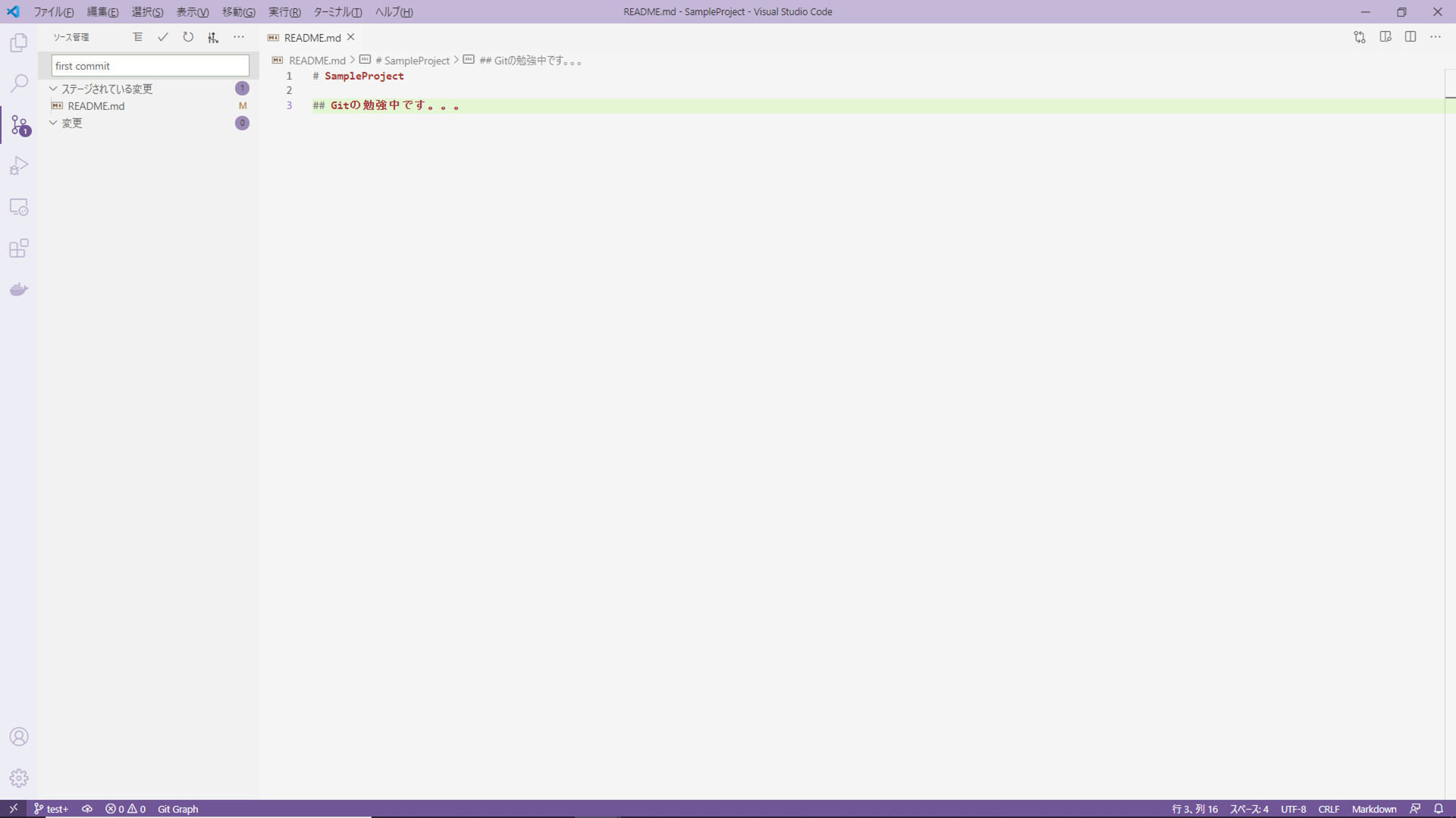The height and width of the screenshot is (818, 1456).
Task: Click the test+ branch indicator
Action: [51, 809]
